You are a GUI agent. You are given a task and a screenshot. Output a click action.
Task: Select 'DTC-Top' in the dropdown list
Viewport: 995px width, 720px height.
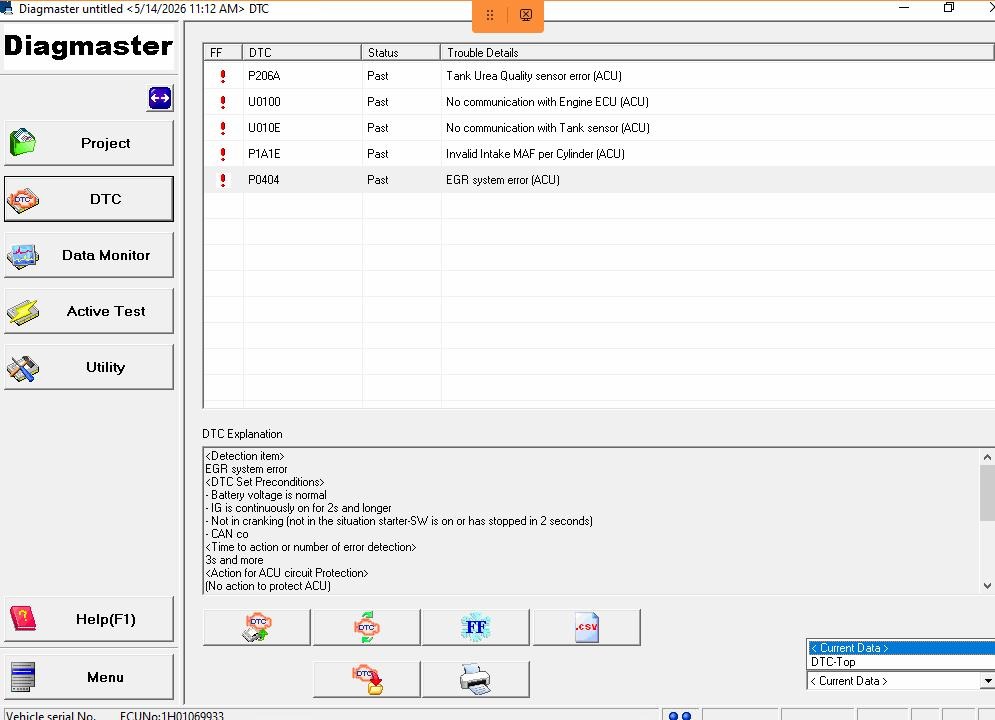pyautogui.click(x=901, y=662)
